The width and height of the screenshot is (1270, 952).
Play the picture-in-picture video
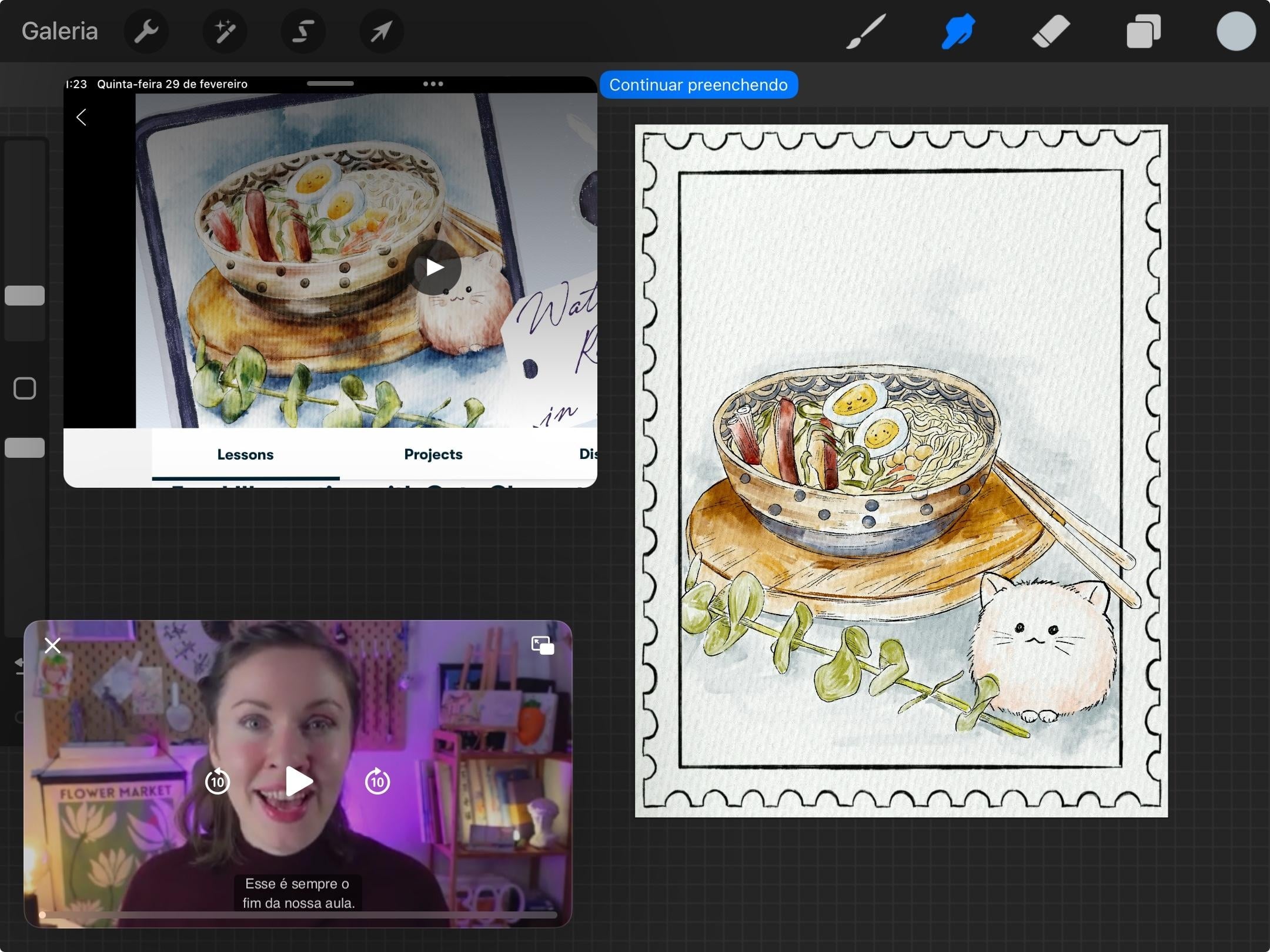299,781
